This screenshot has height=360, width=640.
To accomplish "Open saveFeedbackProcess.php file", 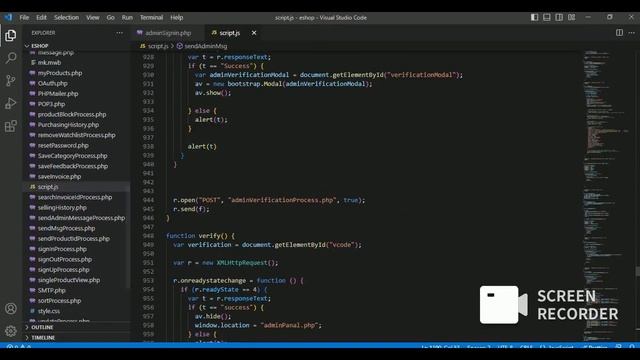I will (x=73, y=166).
